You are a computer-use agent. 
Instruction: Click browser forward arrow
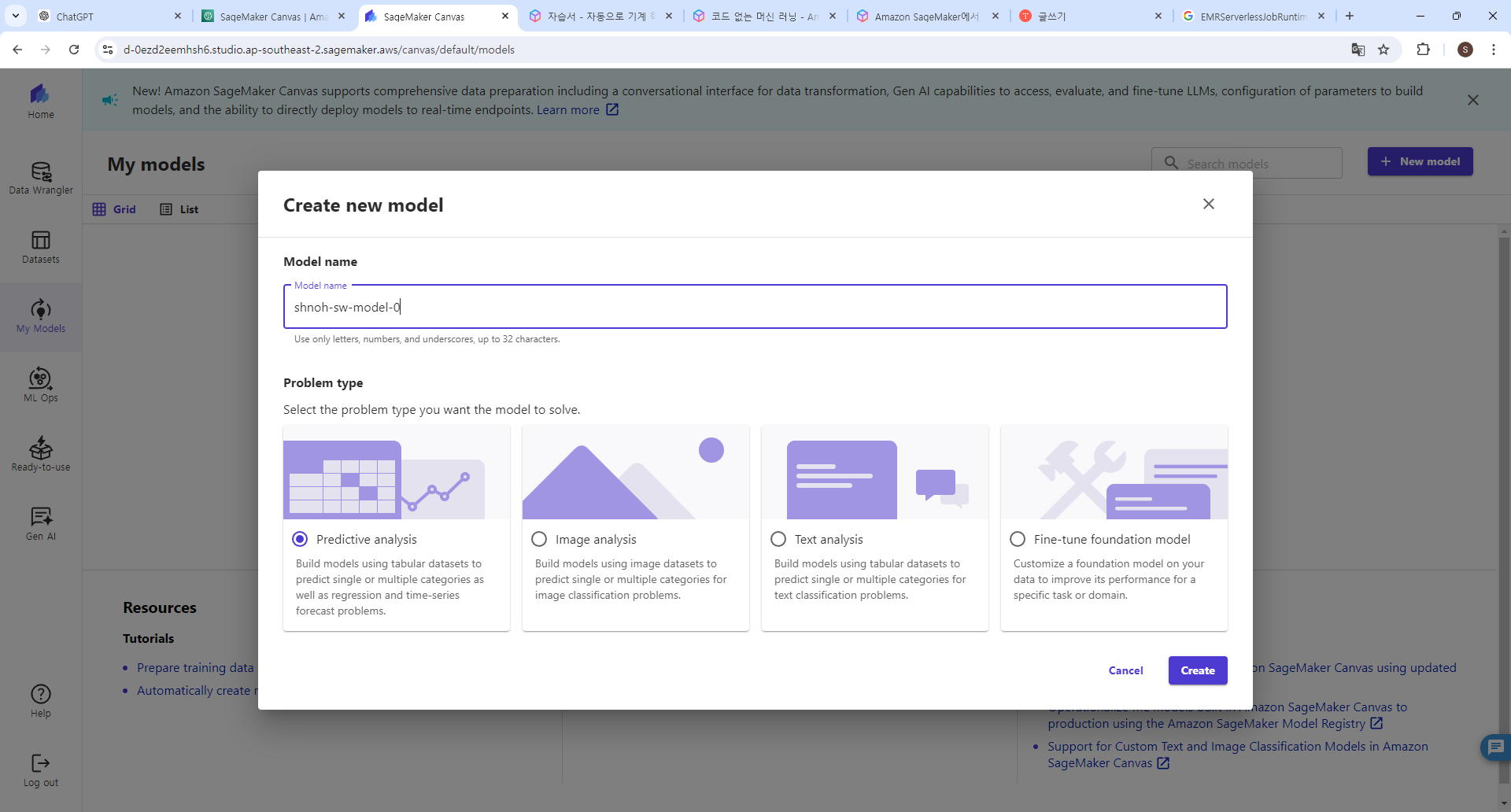46,50
